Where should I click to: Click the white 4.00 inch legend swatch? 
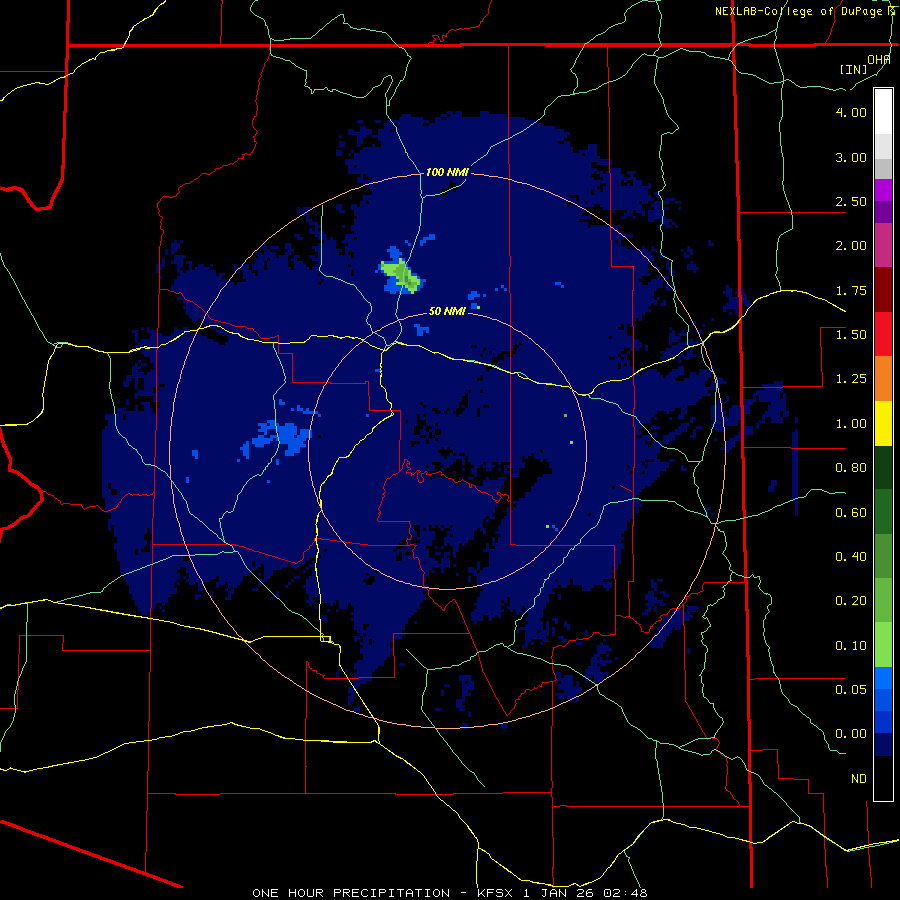(883, 112)
